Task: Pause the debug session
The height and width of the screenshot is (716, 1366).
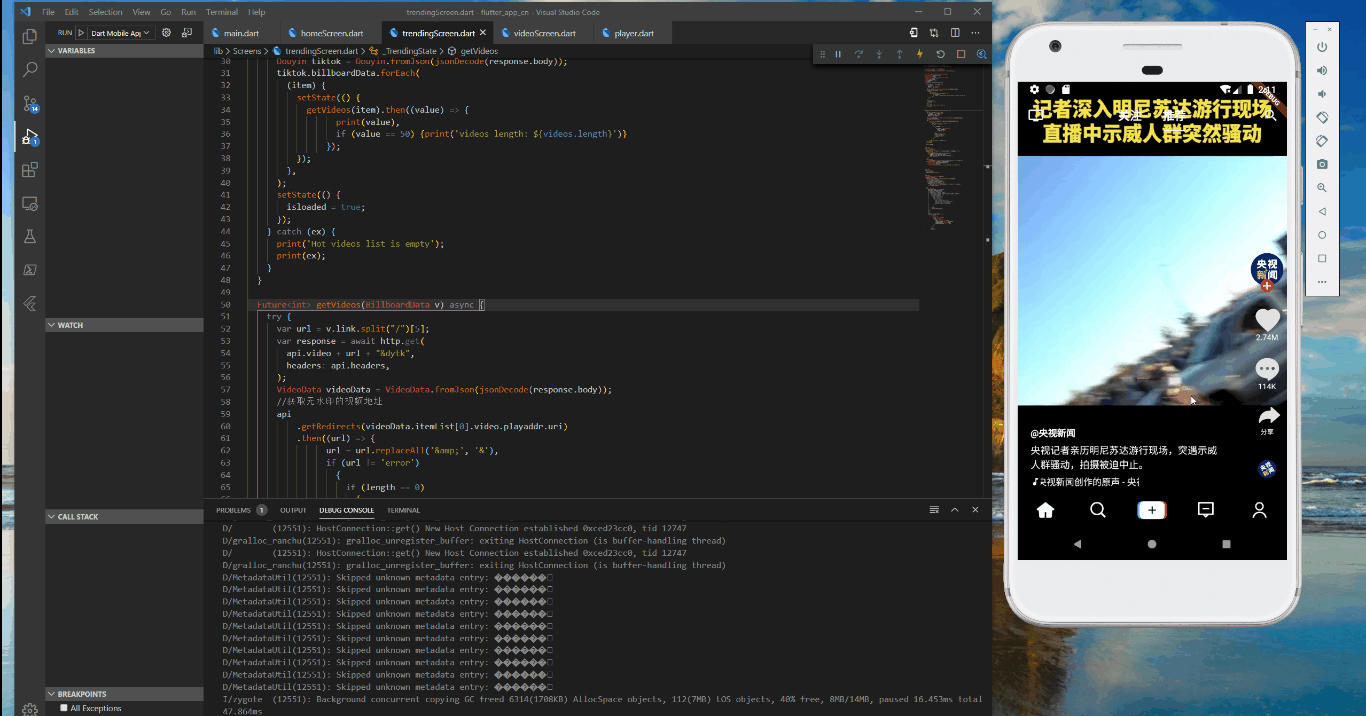Action: 838,54
